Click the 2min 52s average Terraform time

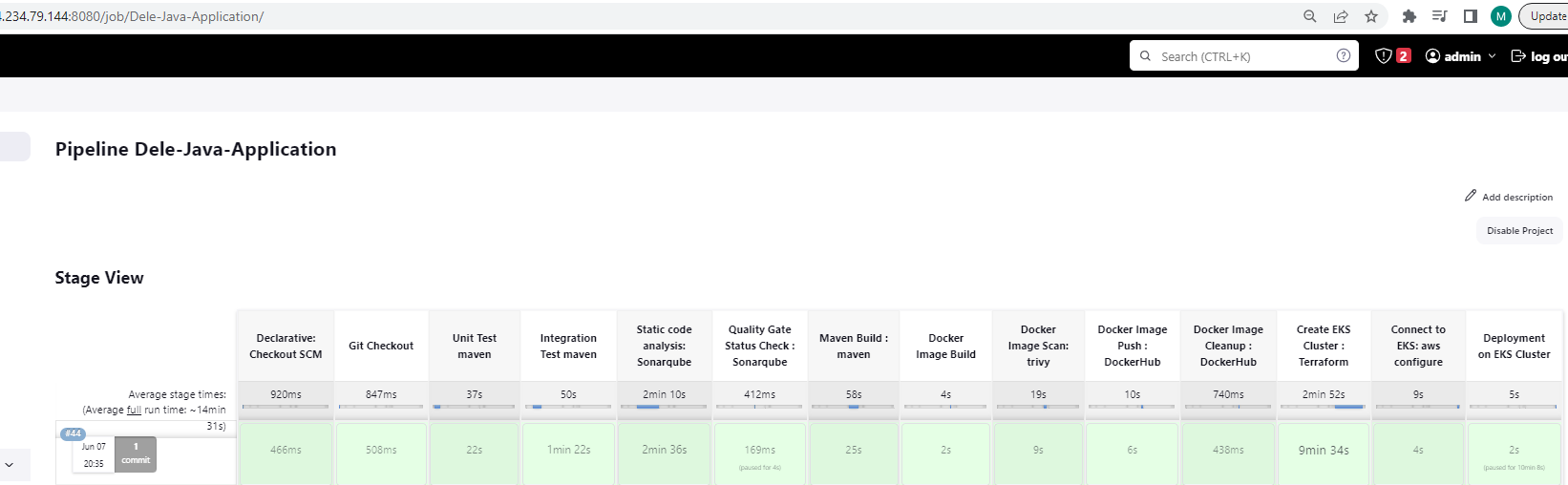pyautogui.click(x=1324, y=394)
